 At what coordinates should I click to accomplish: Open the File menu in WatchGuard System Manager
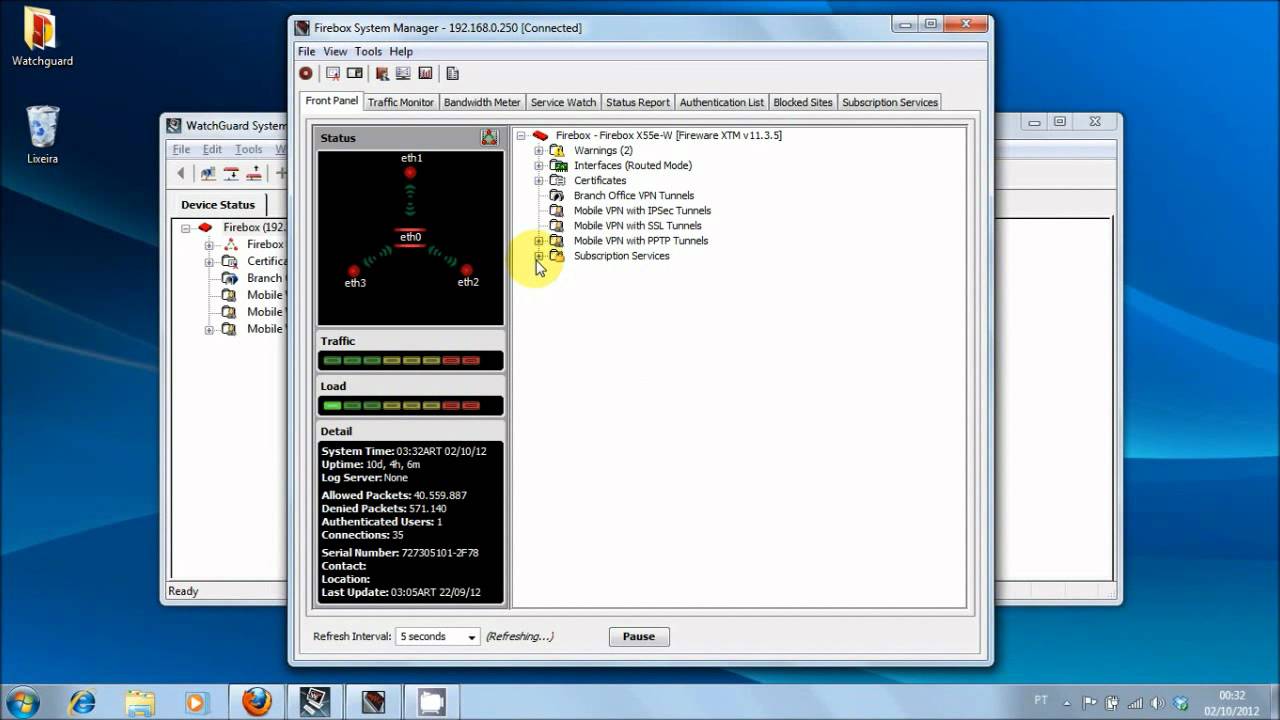181,149
